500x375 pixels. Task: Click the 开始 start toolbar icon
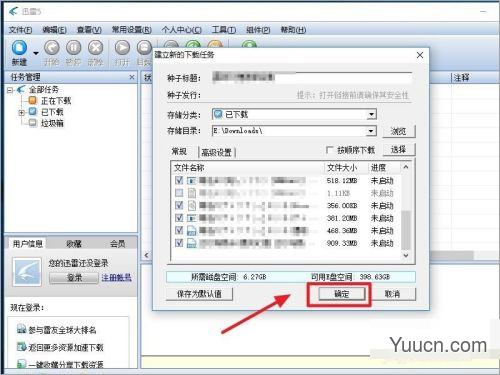point(51,48)
